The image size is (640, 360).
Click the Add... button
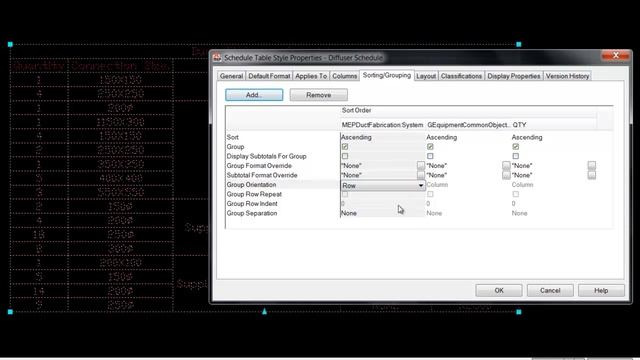tap(254, 95)
